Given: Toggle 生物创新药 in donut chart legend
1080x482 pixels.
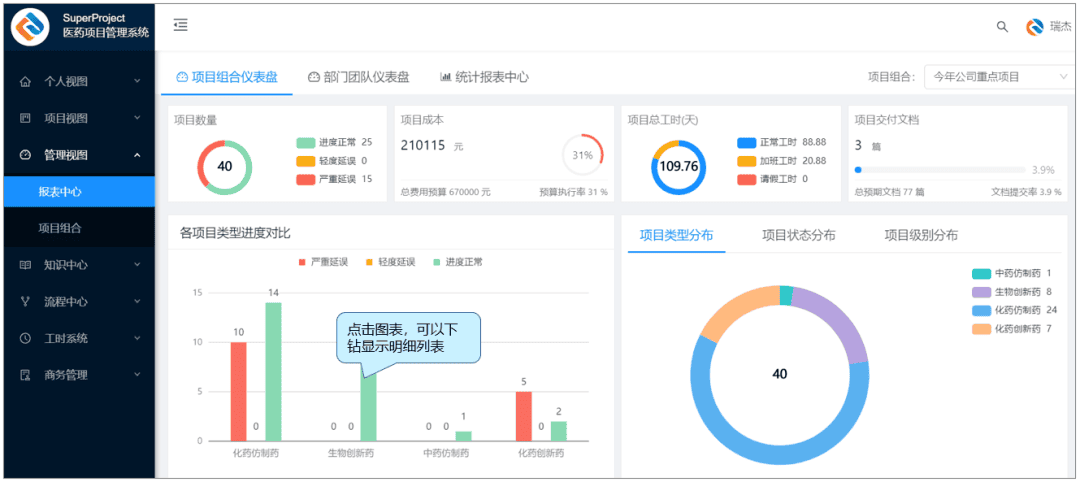Looking at the screenshot, I should (x=1012, y=292).
